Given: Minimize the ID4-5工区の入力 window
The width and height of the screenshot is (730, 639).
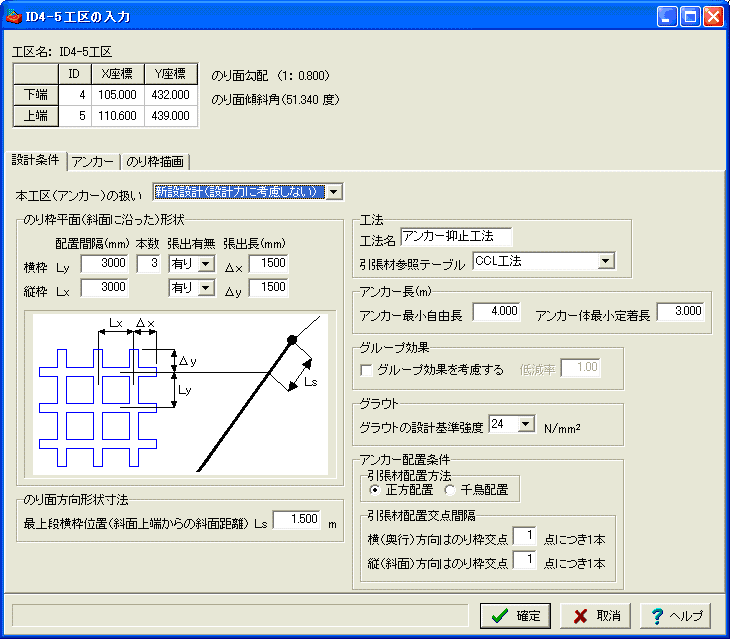Looking at the screenshot, I should coord(667,17).
